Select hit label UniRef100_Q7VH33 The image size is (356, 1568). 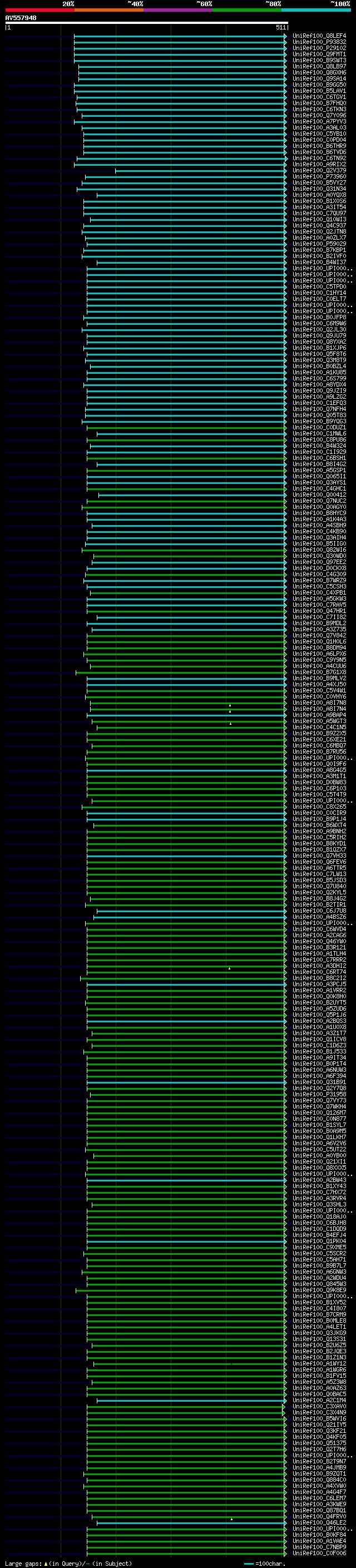pos(319,856)
